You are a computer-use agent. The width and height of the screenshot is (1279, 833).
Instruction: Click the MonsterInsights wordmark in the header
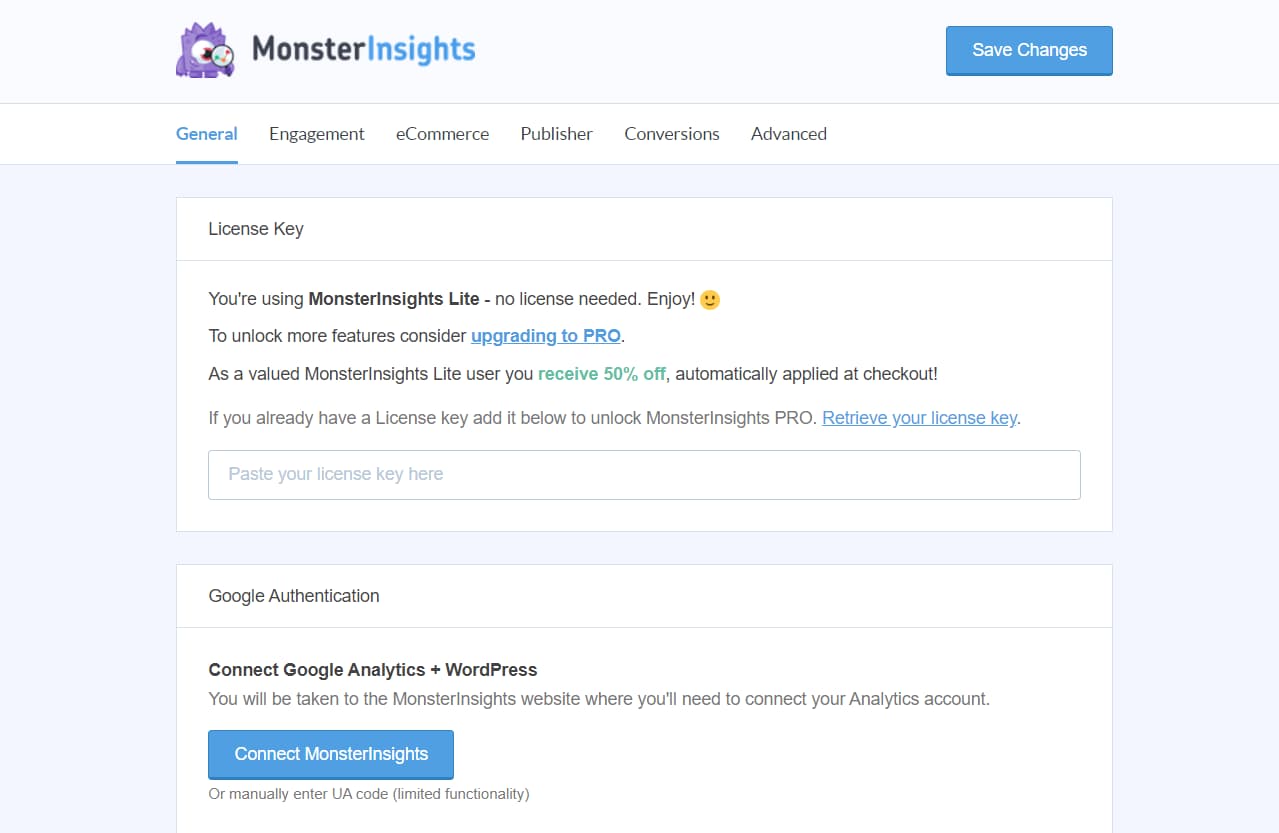[363, 48]
